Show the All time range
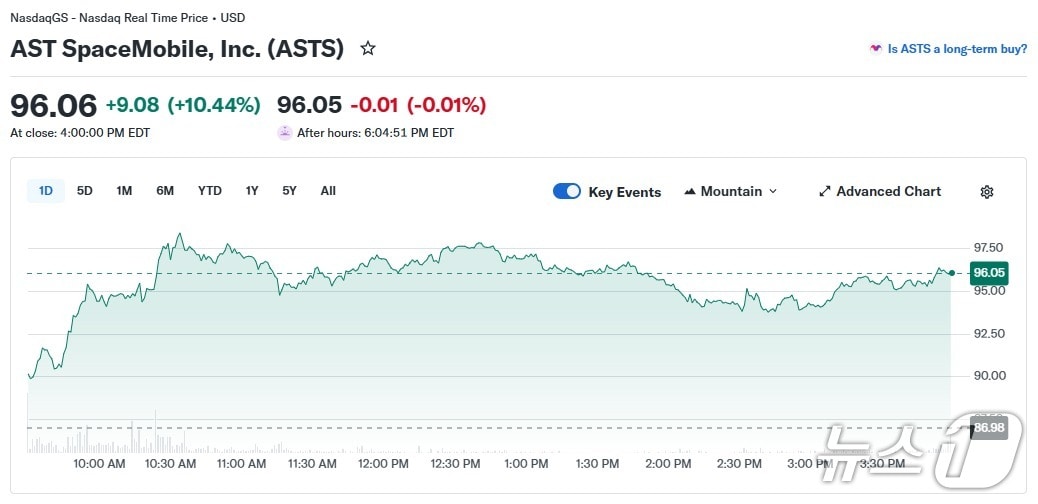 click(328, 191)
